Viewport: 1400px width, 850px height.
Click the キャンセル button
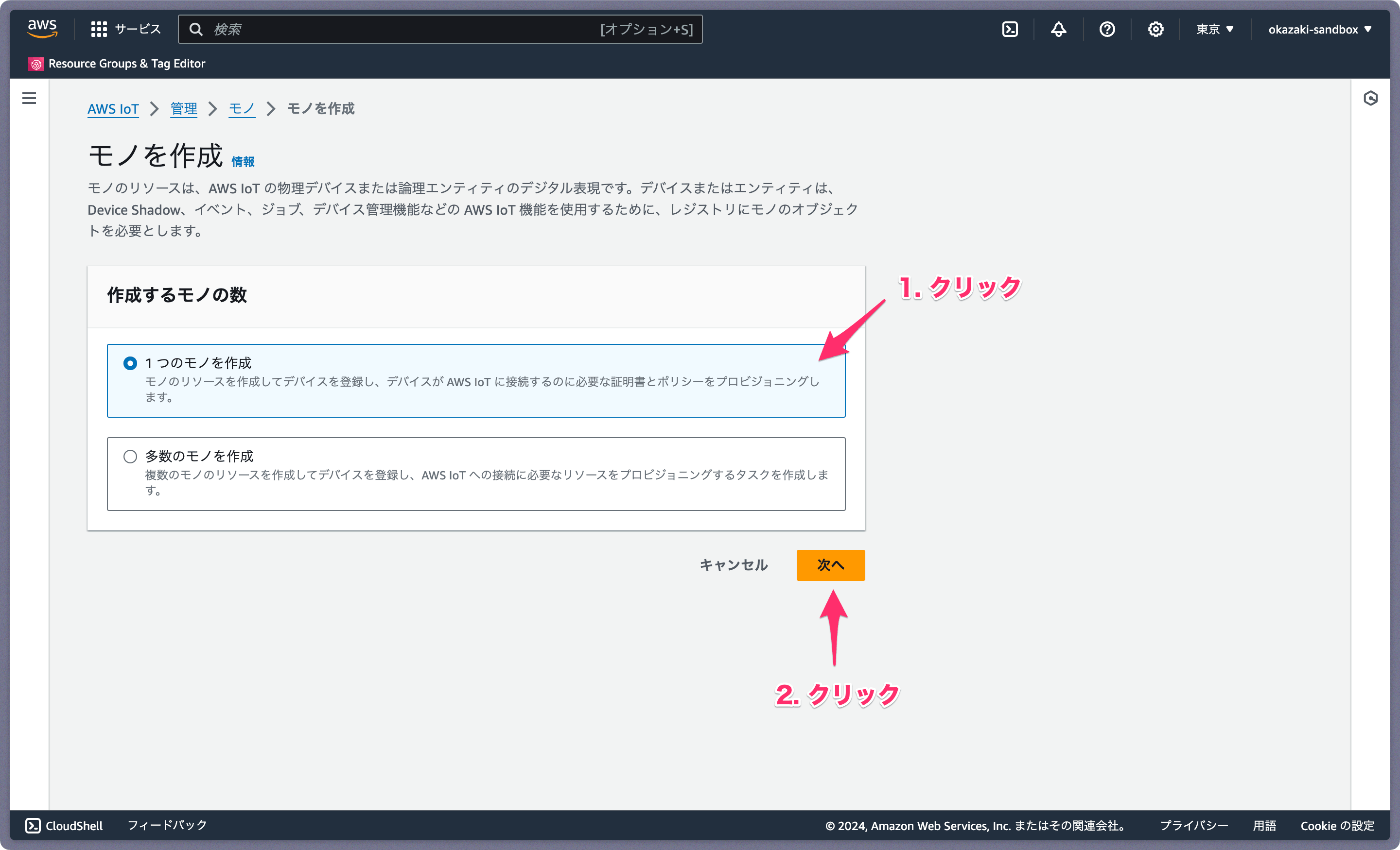(x=734, y=565)
